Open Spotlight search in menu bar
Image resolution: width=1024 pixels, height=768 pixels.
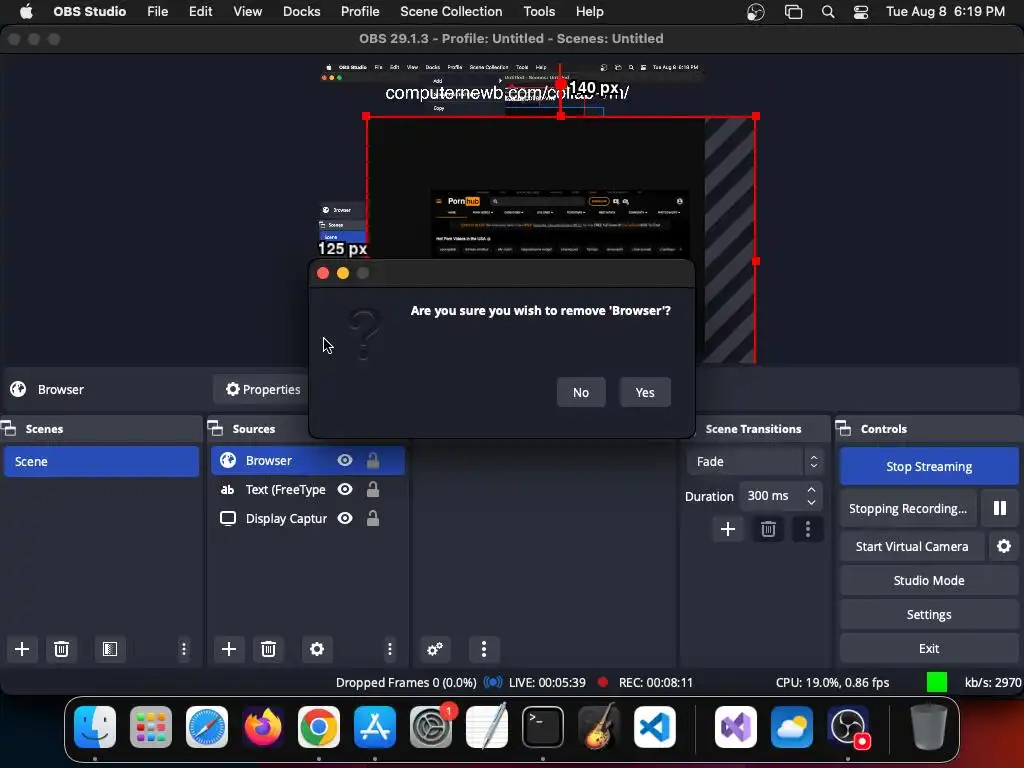pyautogui.click(x=827, y=12)
